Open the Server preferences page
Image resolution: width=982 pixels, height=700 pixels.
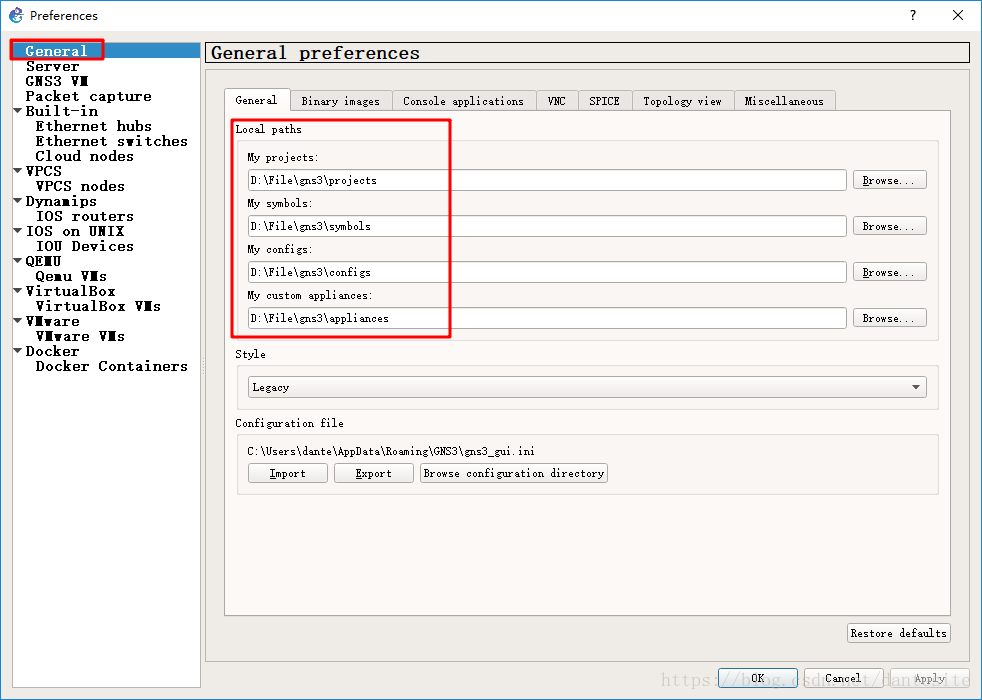point(52,66)
